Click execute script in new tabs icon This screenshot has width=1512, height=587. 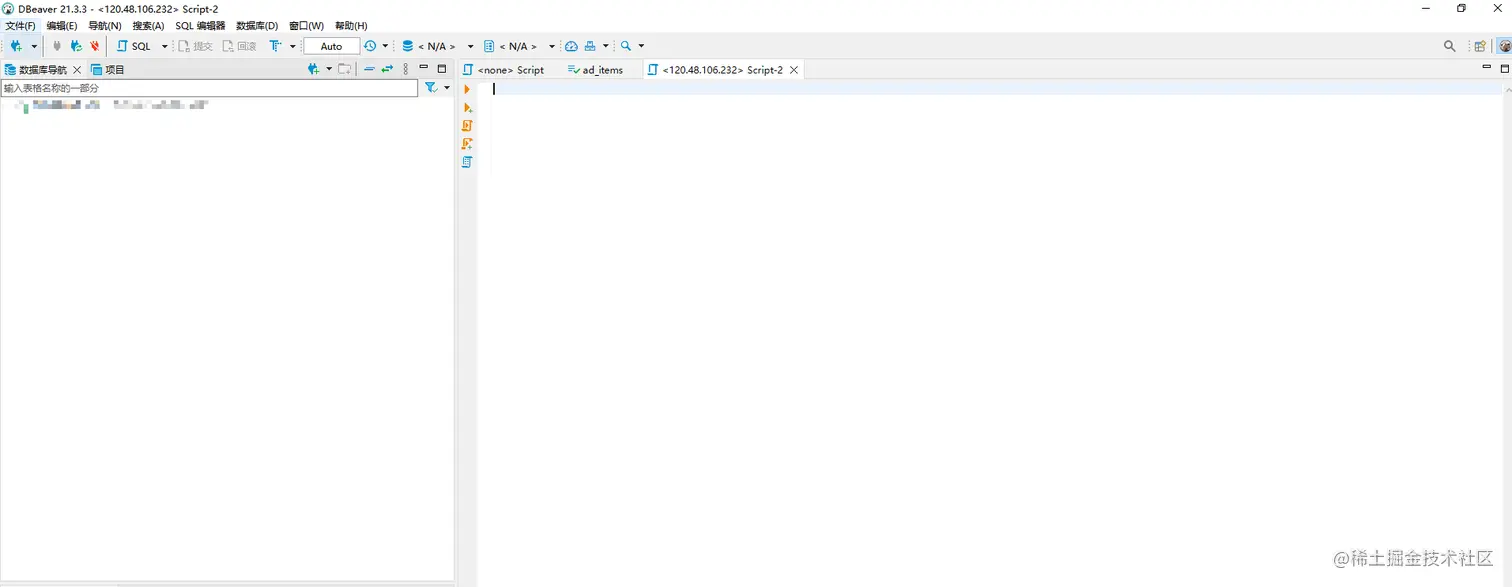(467, 144)
